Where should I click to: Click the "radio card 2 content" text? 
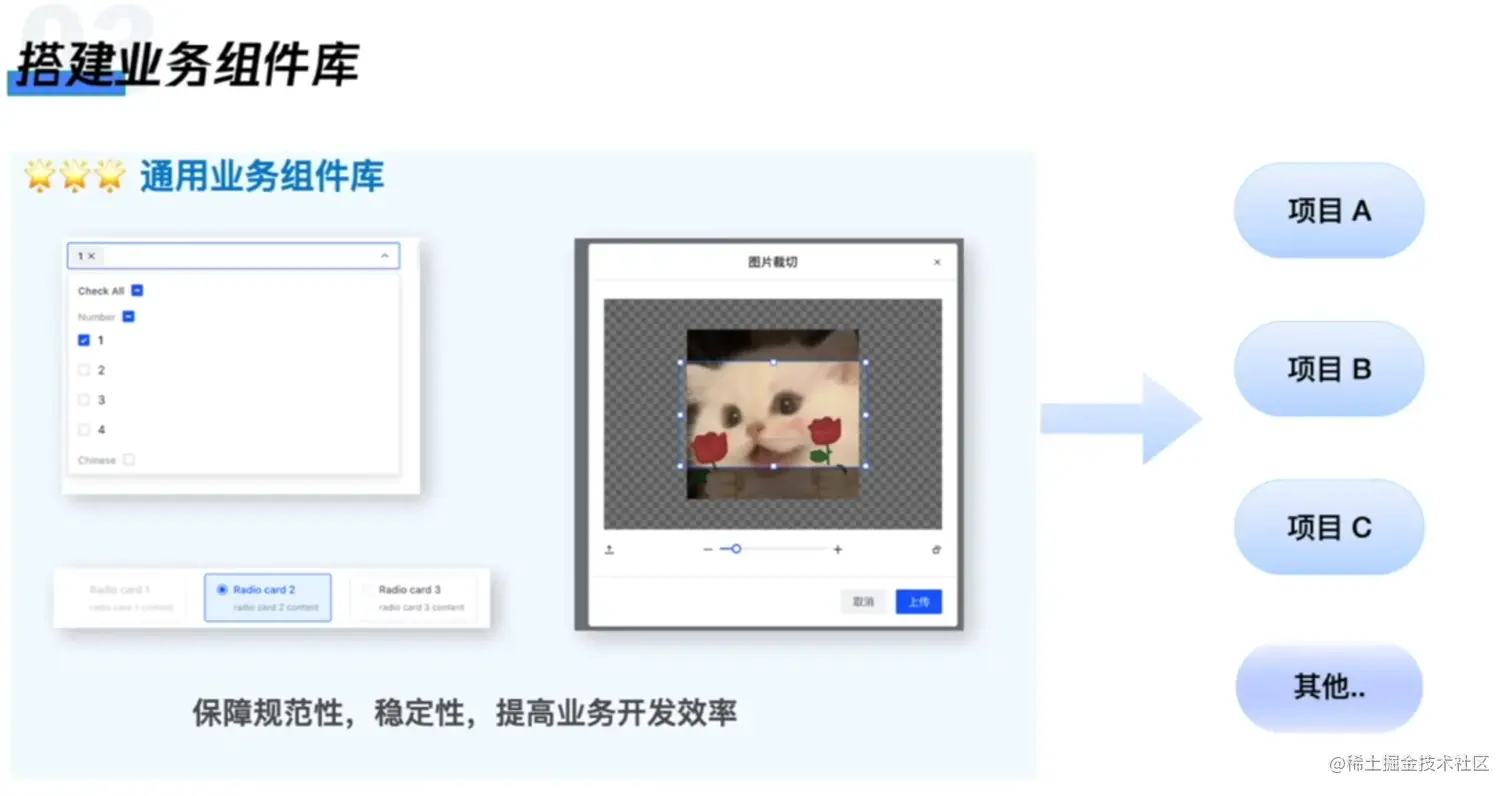click(276, 608)
